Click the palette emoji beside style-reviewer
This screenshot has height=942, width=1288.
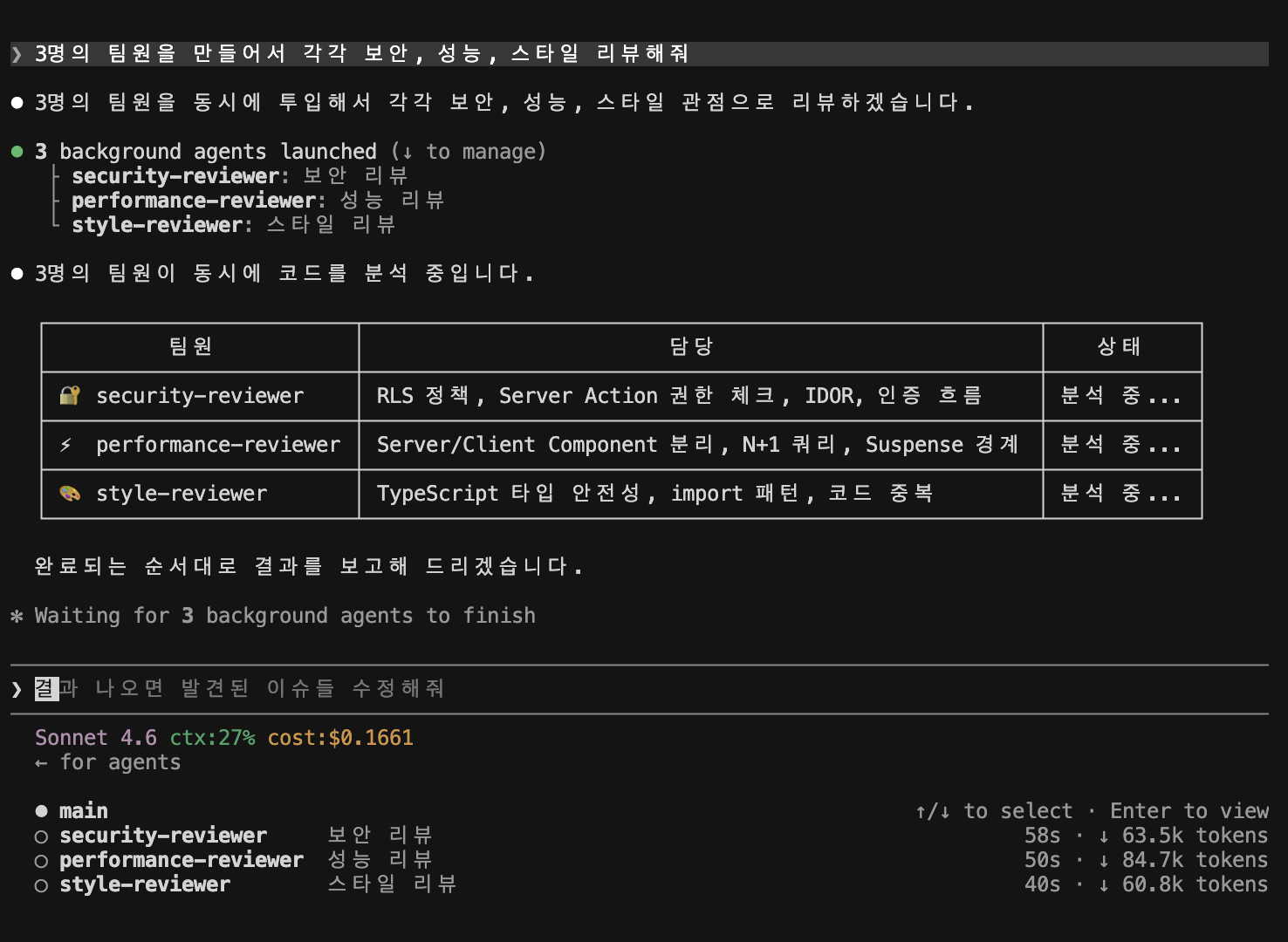70,494
